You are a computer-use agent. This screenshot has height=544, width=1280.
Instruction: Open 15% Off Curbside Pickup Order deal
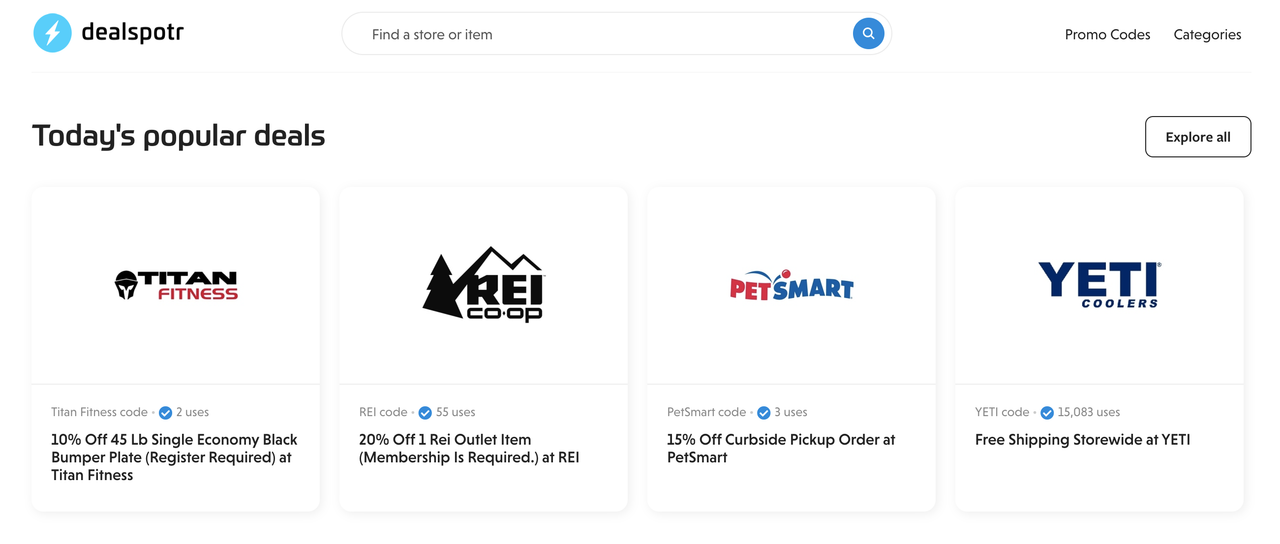coord(781,448)
